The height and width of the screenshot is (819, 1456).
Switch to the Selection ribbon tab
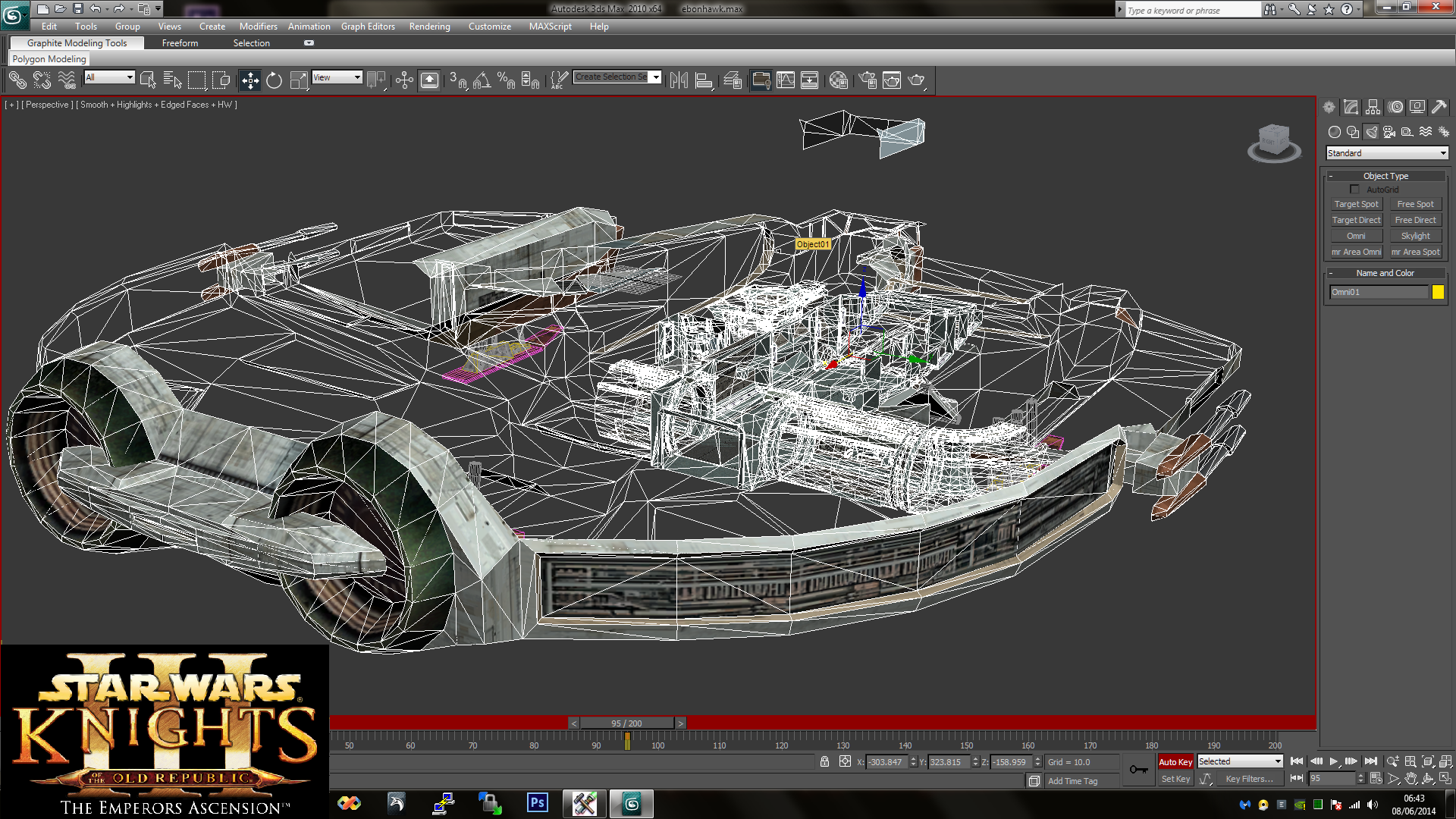click(251, 43)
